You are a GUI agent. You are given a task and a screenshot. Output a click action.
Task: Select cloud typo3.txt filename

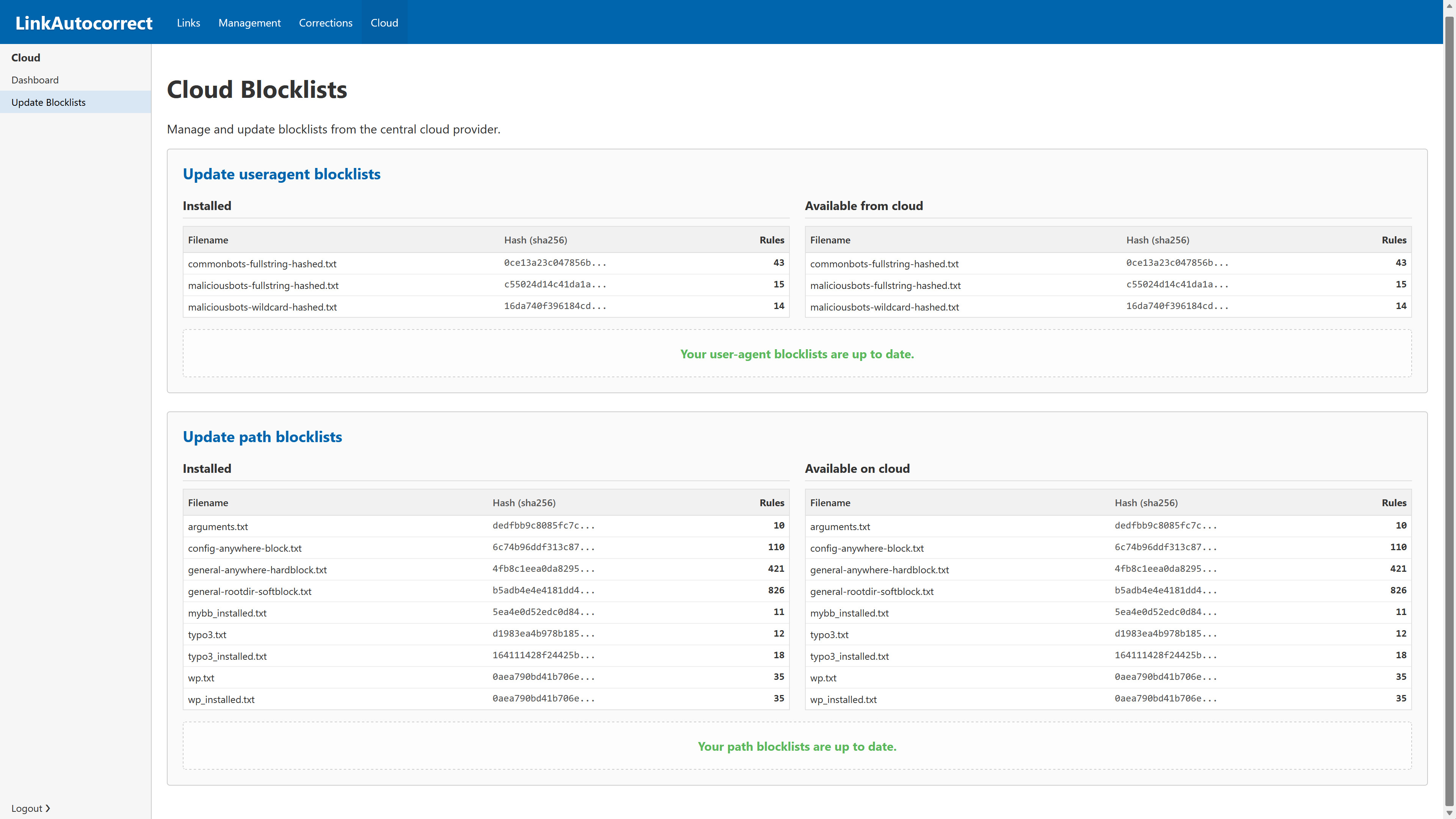pos(829,635)
